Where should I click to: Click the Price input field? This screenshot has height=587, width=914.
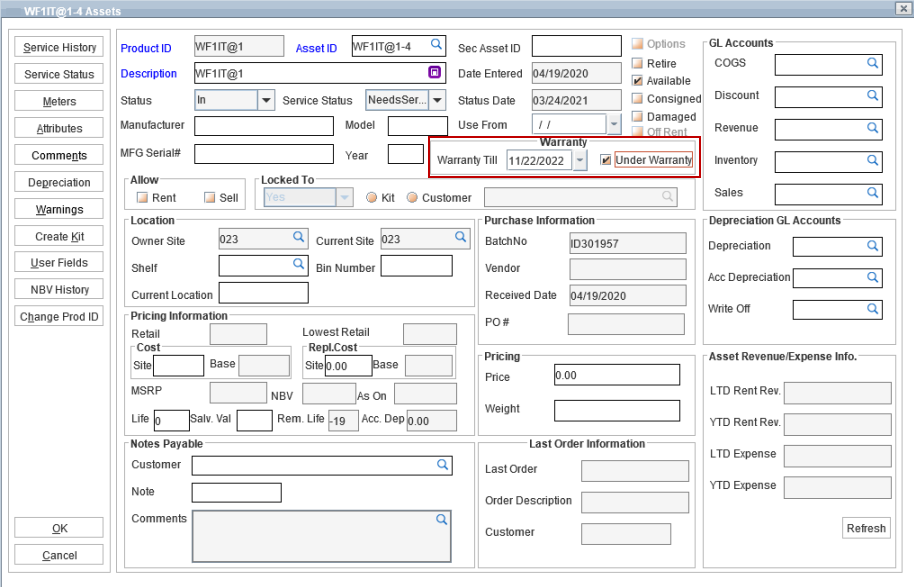coord(617,375)
